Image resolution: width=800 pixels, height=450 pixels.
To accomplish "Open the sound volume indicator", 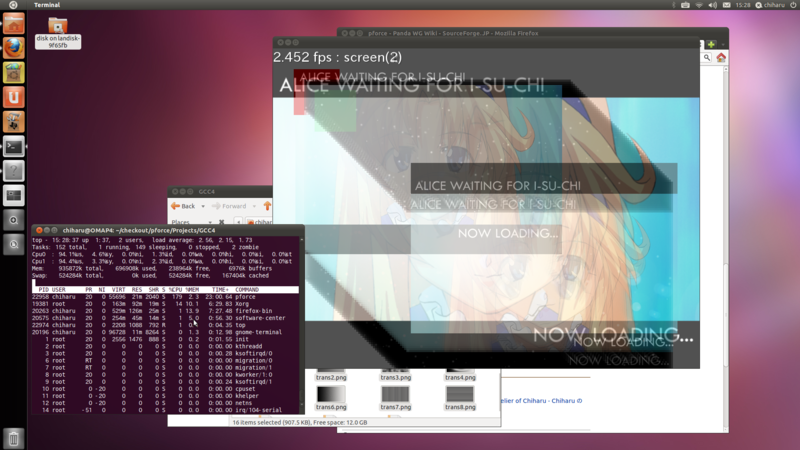I will [713, 5].
